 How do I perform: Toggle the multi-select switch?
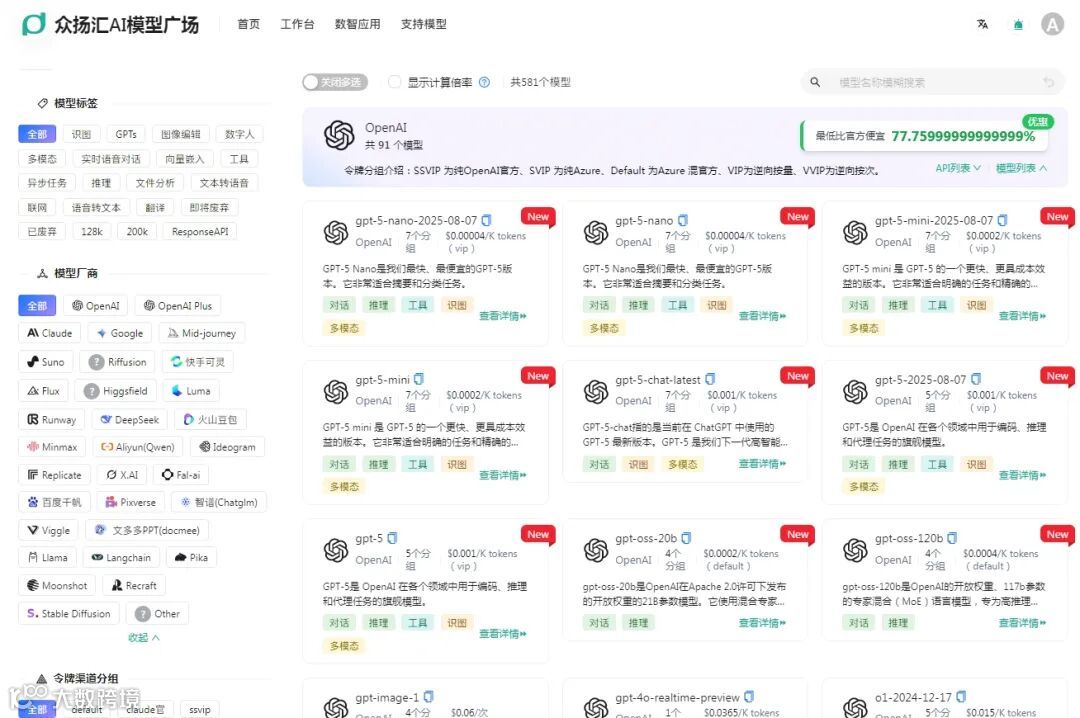coord(335,82)
